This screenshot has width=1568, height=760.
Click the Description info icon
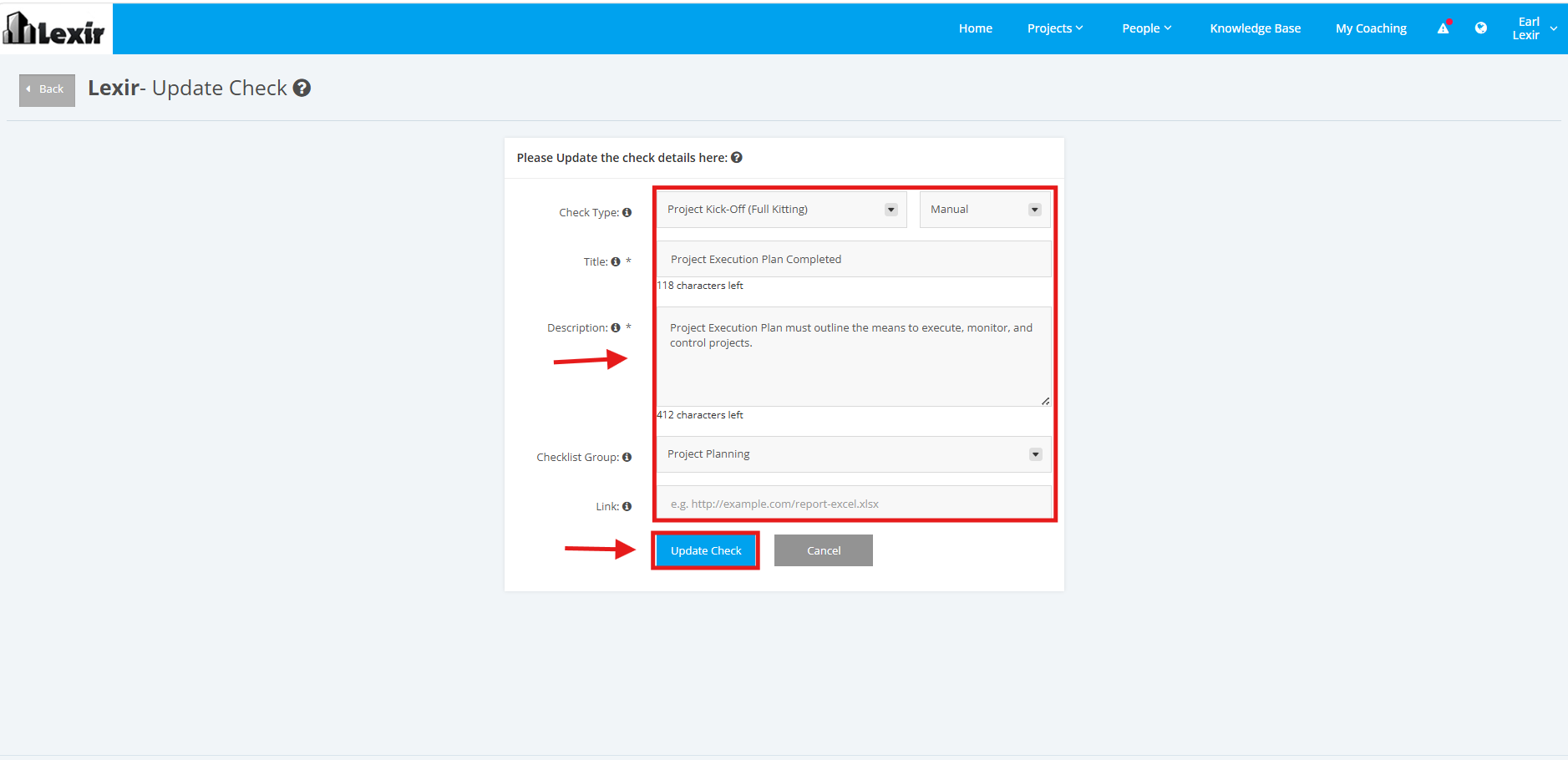tap(616, 327)
